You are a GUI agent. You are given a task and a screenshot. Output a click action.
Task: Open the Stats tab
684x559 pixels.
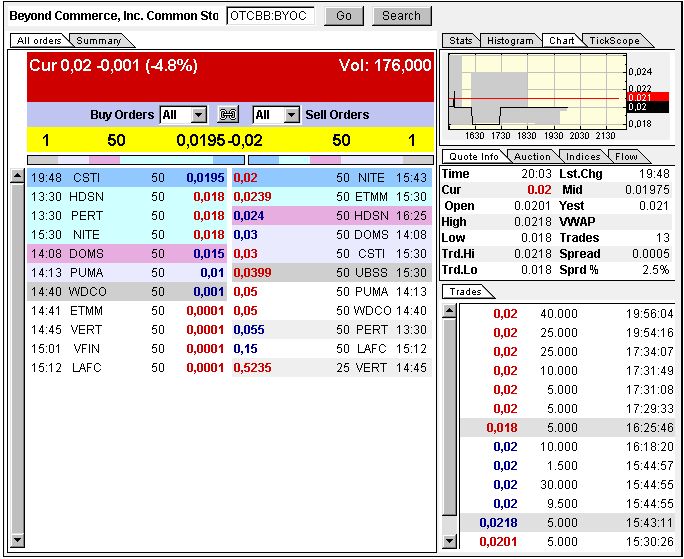(x=461, y=41)
